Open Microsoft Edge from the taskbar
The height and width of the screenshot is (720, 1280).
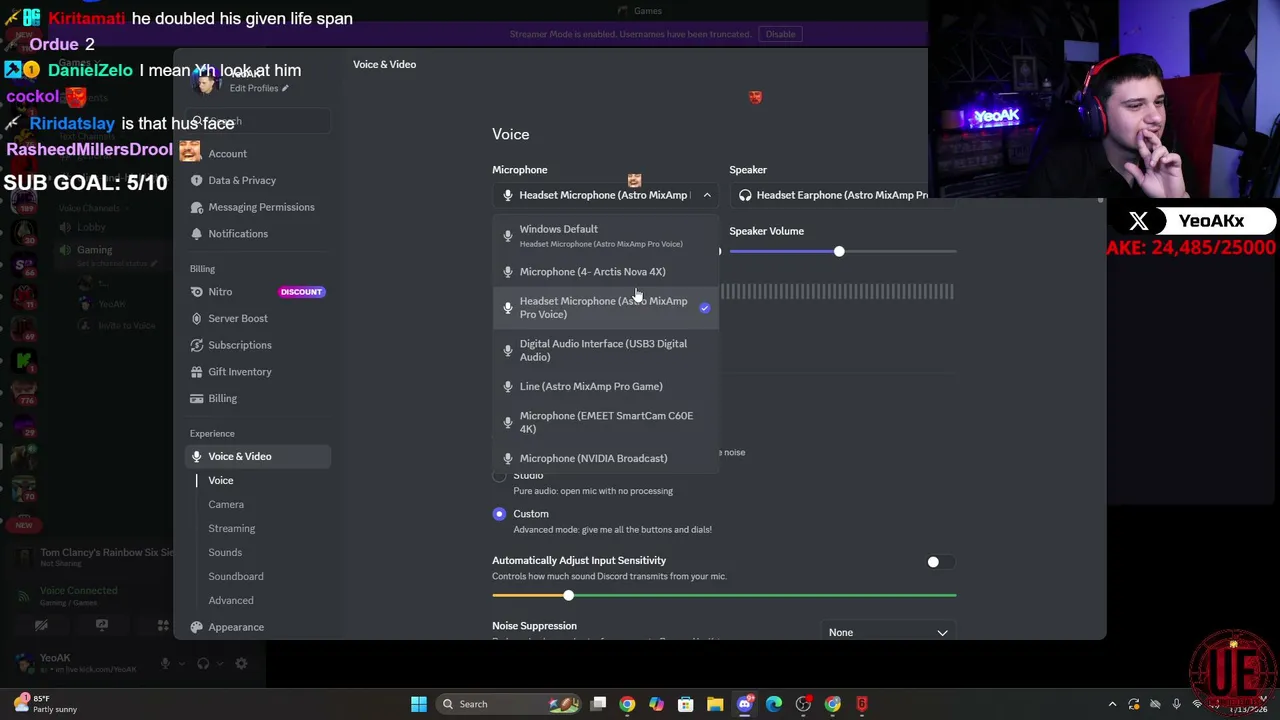point(774,704)
